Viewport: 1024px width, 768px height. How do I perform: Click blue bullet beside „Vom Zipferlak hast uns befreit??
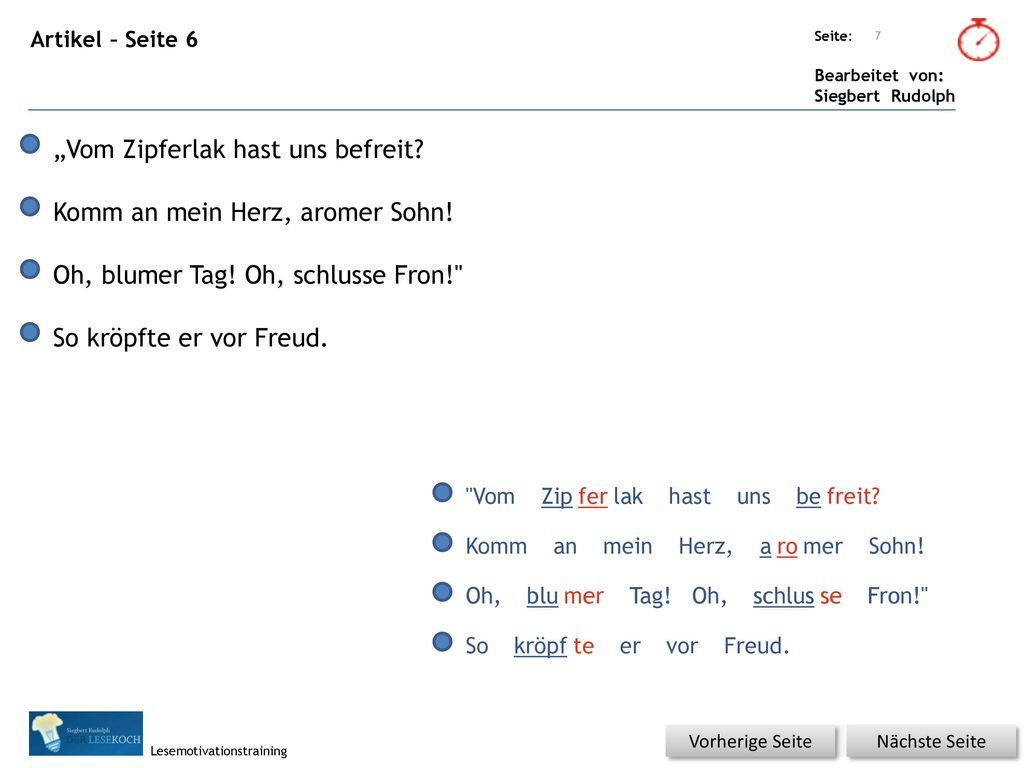[30, 144]
